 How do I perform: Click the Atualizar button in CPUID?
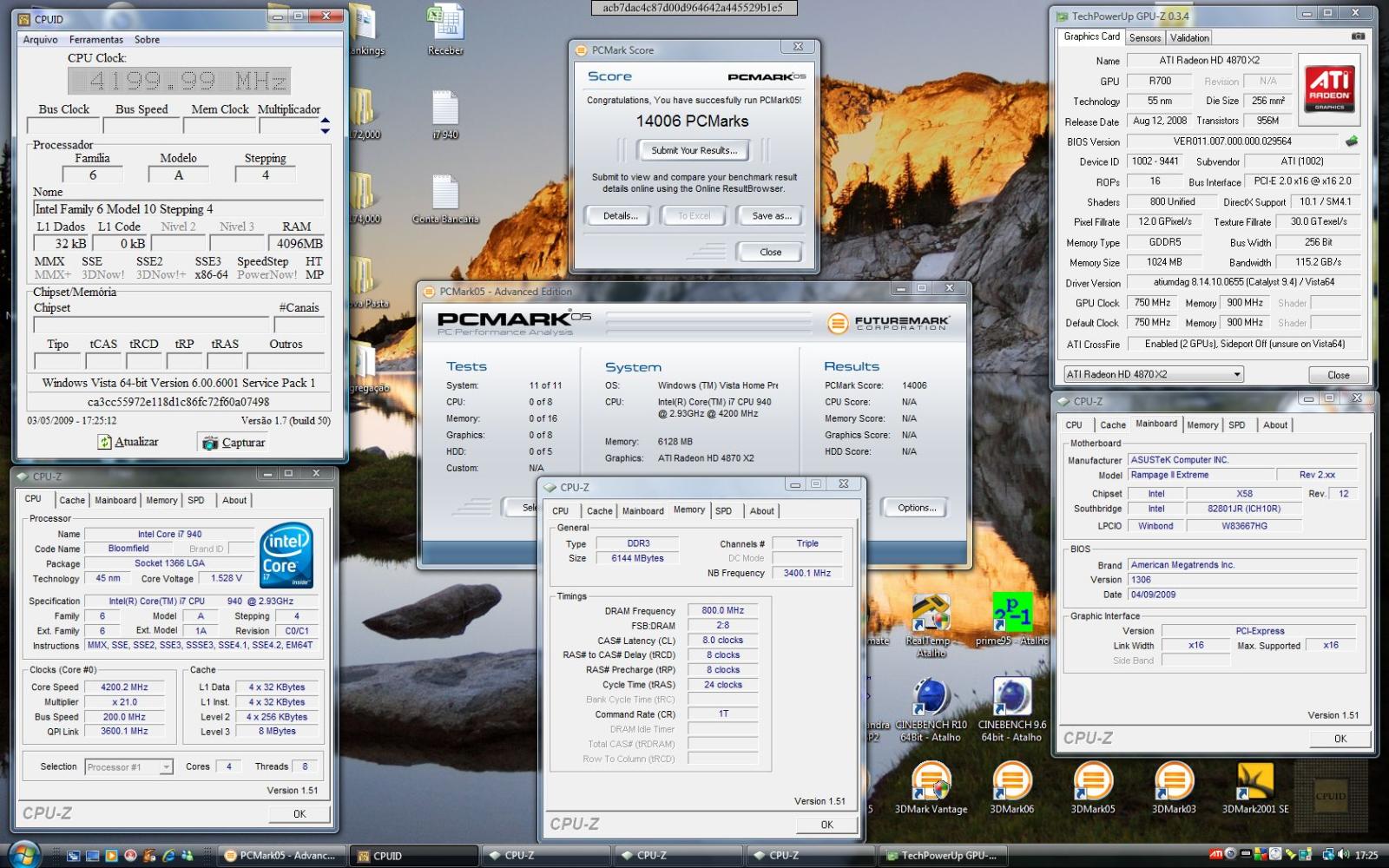pyautogui.click(x=128, y=442)
